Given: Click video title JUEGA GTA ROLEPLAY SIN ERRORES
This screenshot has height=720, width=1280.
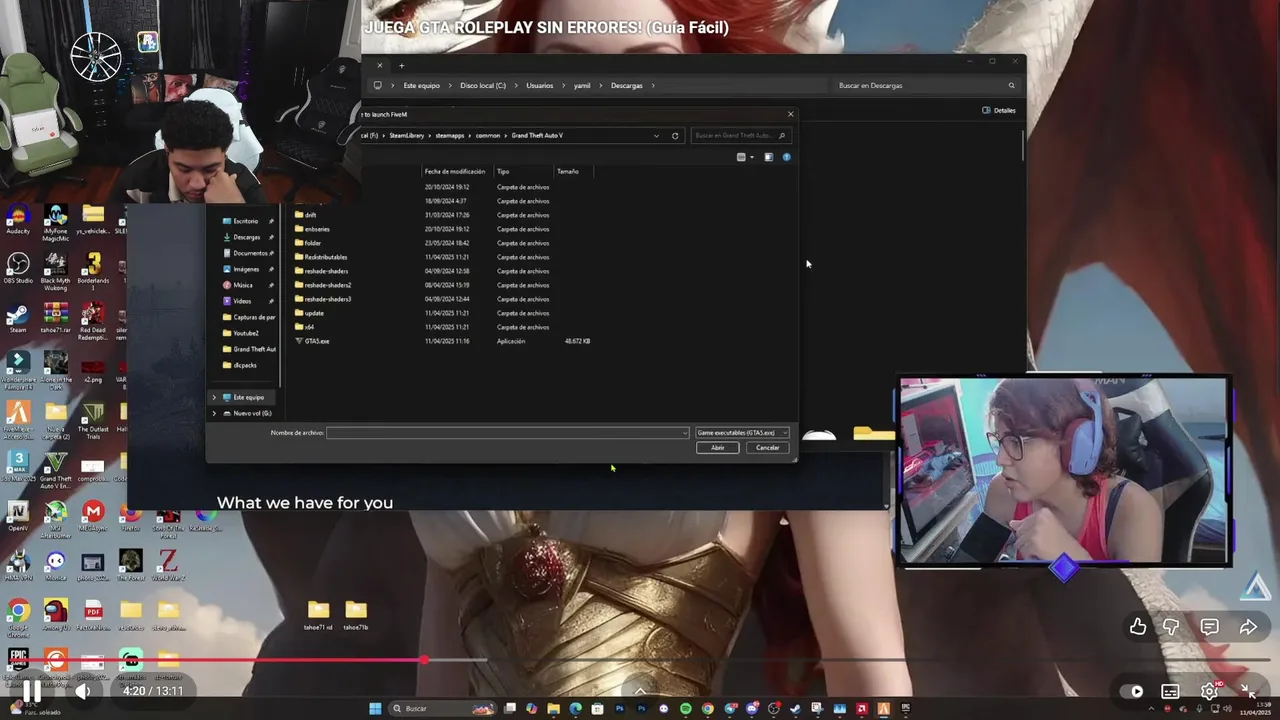Looking at the screenshot, I should 546,28.
